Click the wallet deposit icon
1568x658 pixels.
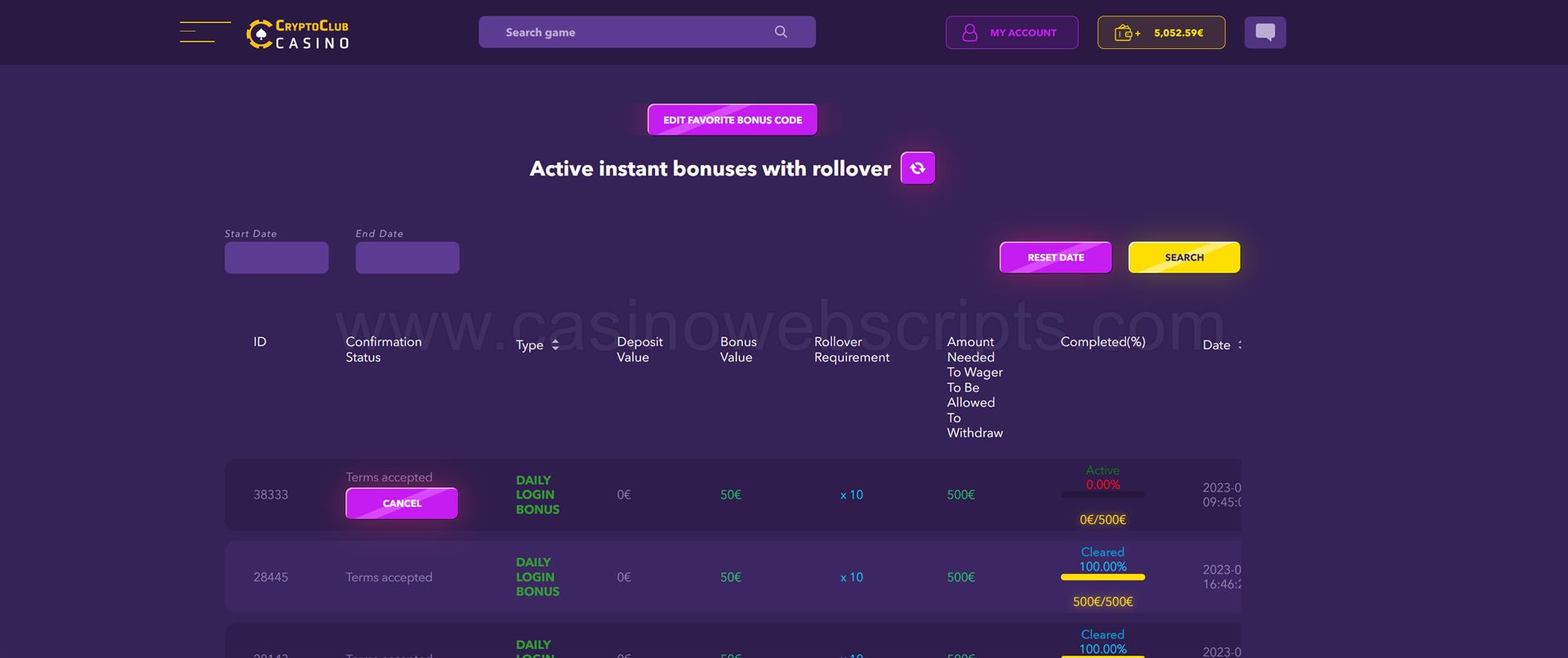[x=1127, y=33]
